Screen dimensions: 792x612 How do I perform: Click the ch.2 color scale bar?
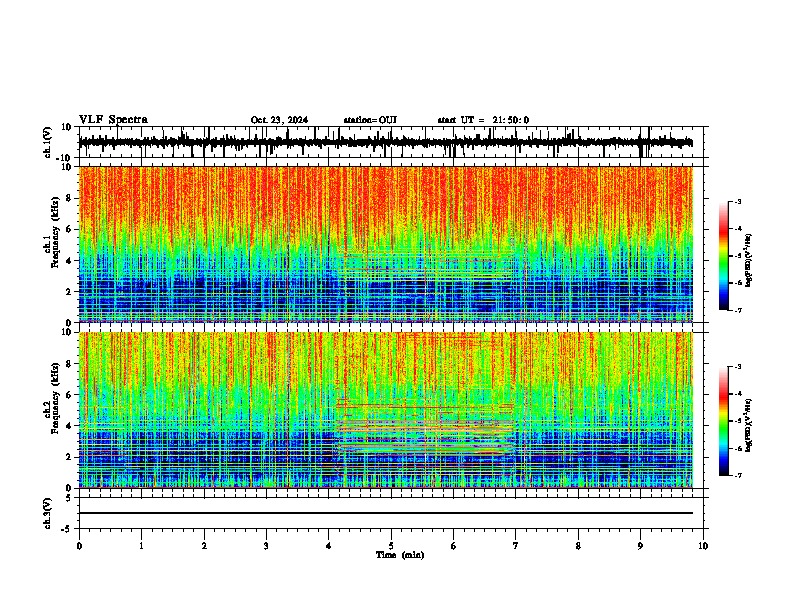point(724,421)
